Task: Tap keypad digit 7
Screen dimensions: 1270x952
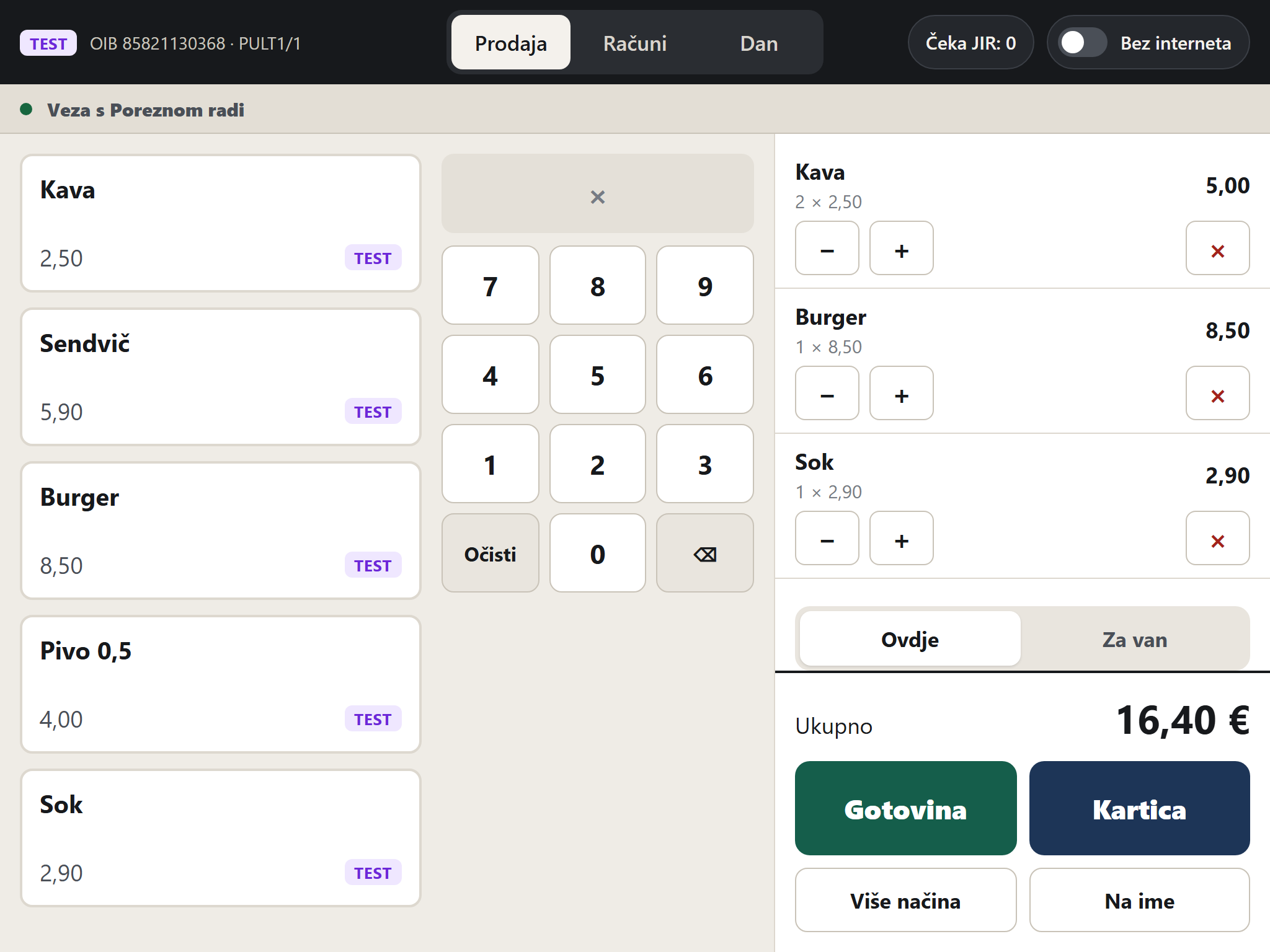Action: pos(491,285)
